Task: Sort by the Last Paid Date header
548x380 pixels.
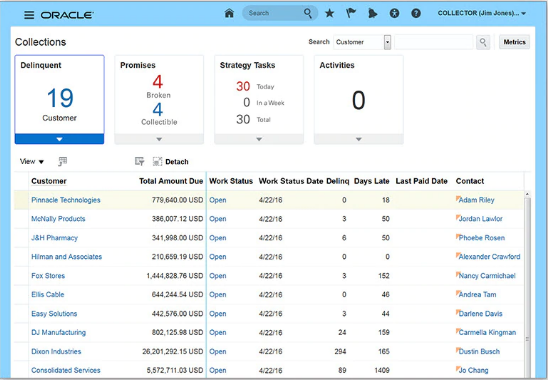Action: [421, 181]
